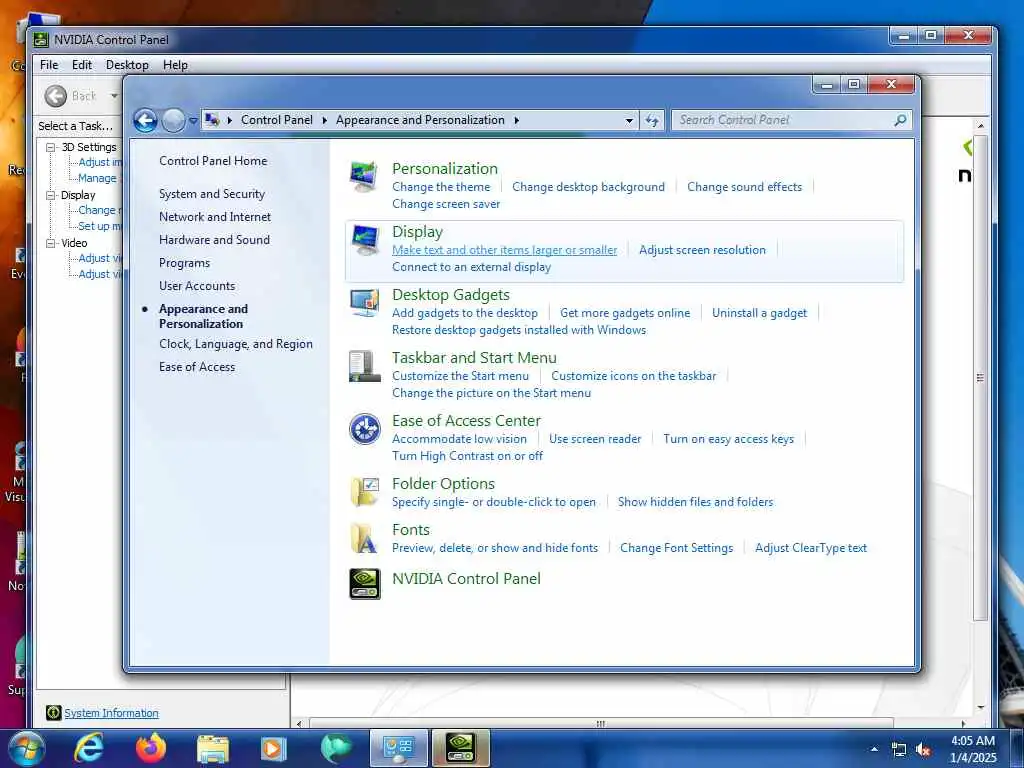Click the network tray icon
Screen dimensions: 1024x768
[899, 750]
